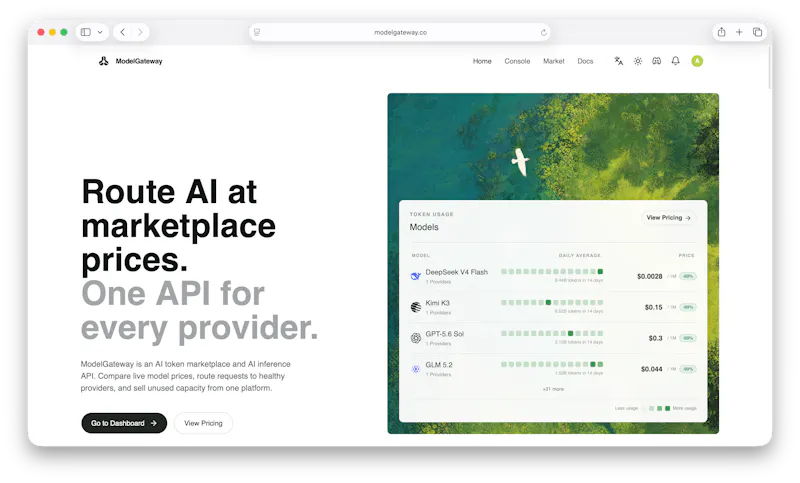Click the Kimi K3 model icon
Screen dimensions: 800x483
pyautogui.click(x=416, y=307)
